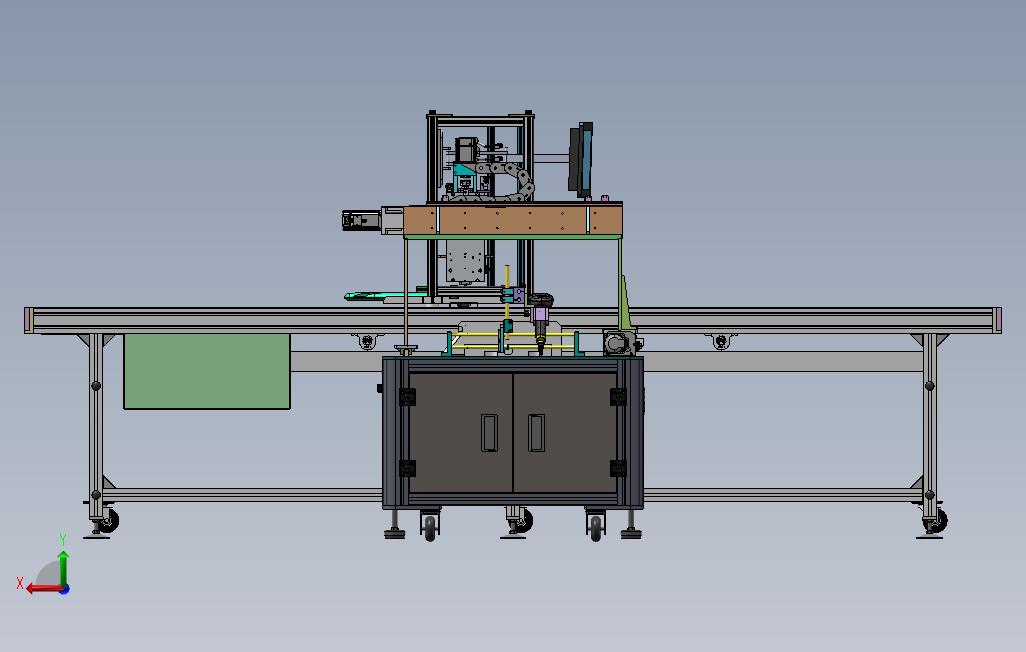Select the conveyor frame's far-right caster wheel
1026x652 pixels.
pyautogui.click(x=936, y=520)
